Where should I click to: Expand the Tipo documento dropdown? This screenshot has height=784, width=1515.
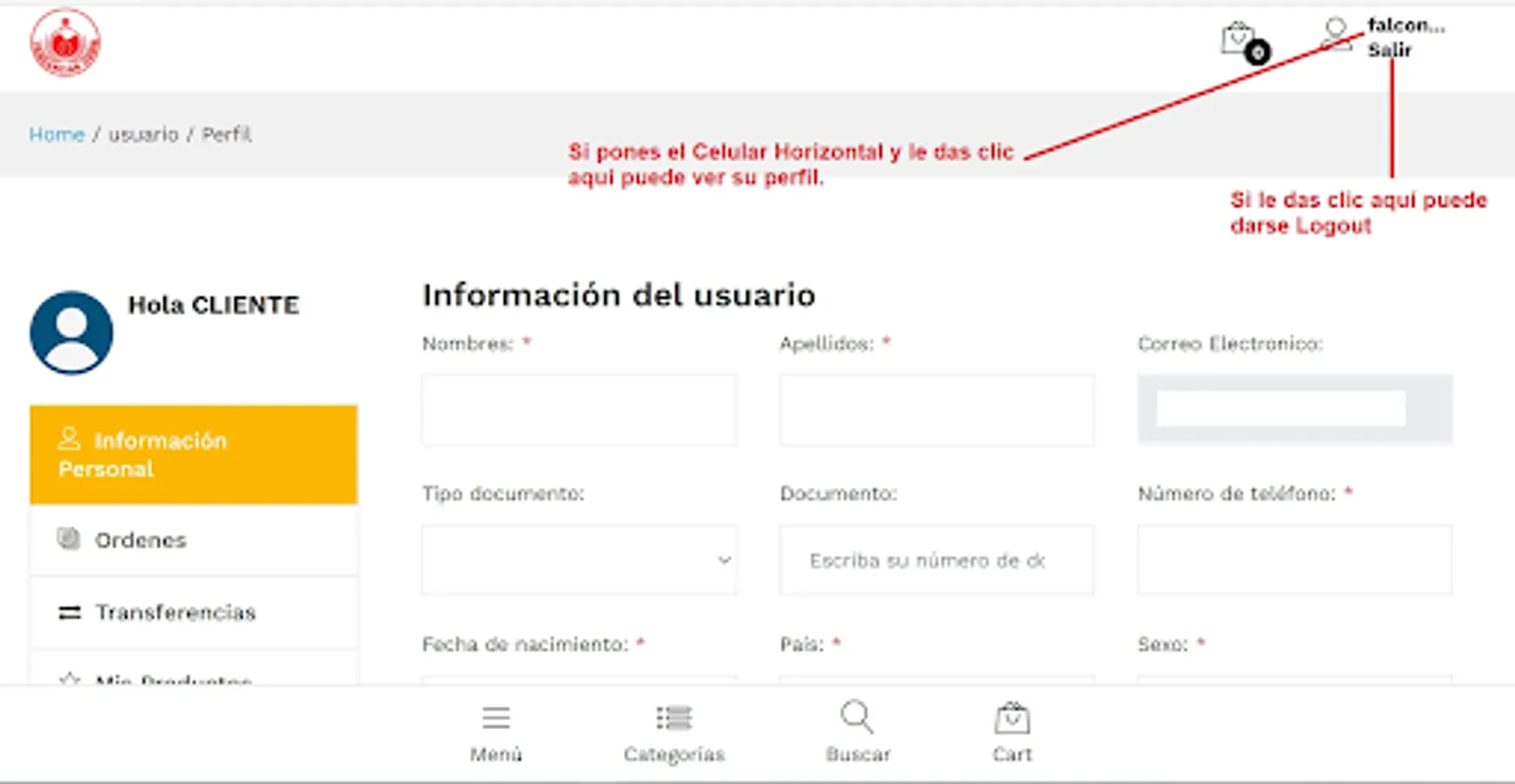(578, 560)
